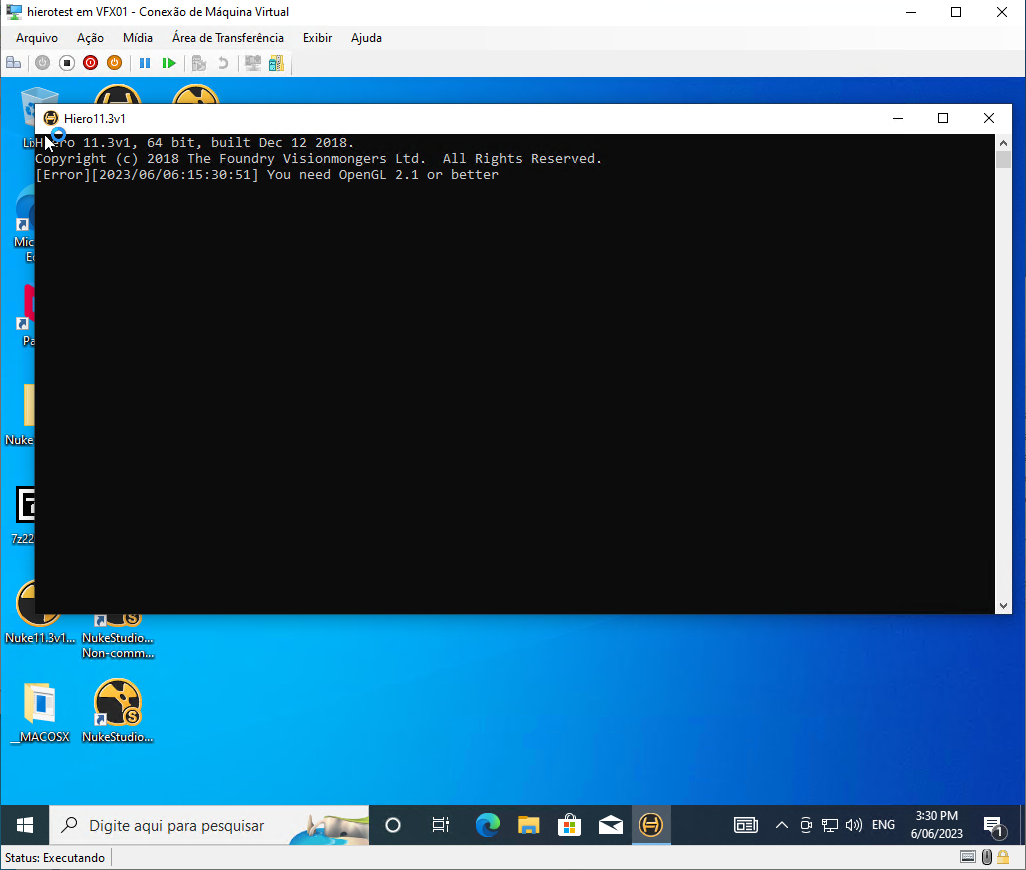The width and height of the screenshot is (1026, 870).
Task: Expand the hidden icons in the system tray
Action: click(782, 825)
